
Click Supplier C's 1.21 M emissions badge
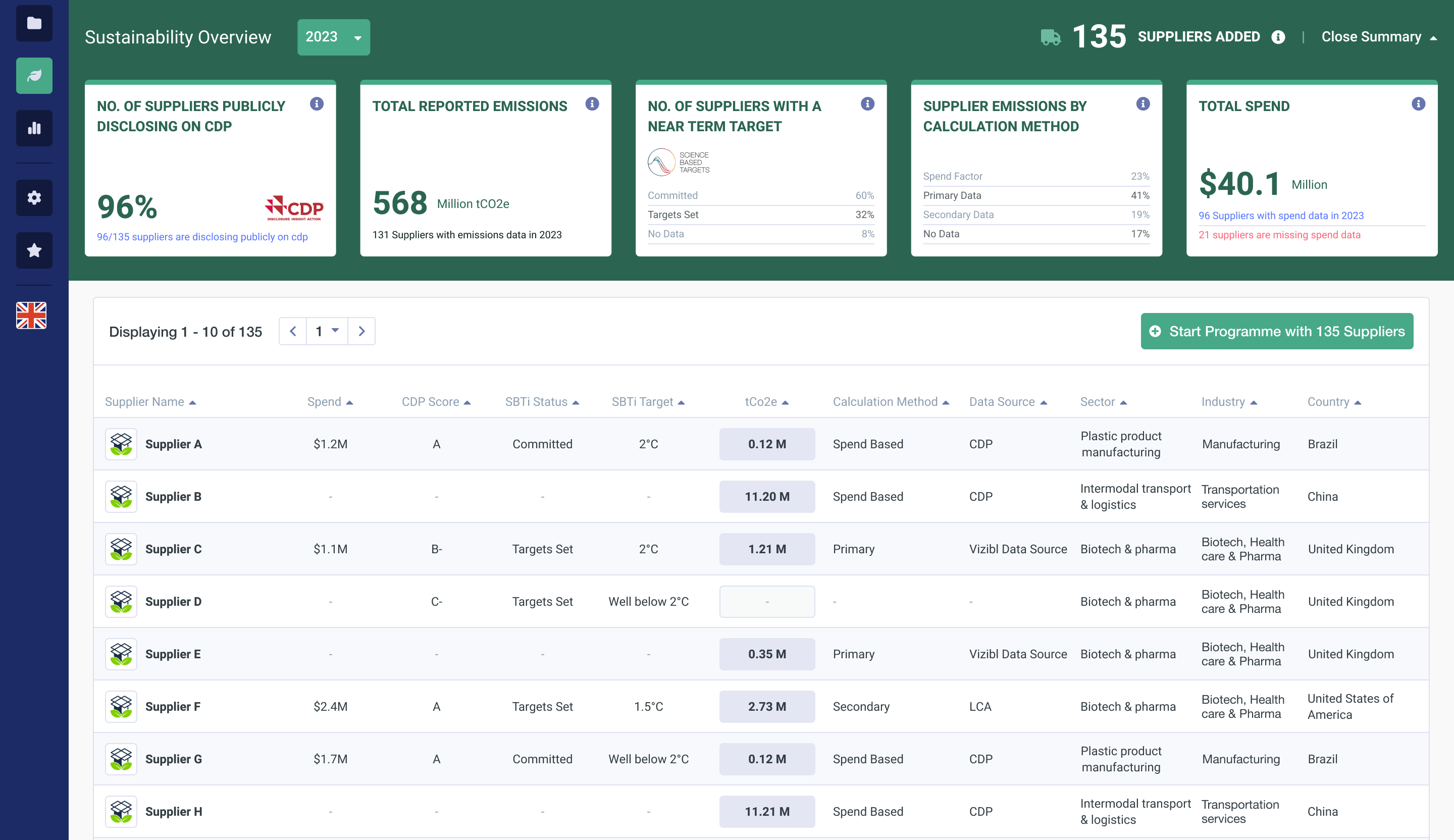(766, 549)
